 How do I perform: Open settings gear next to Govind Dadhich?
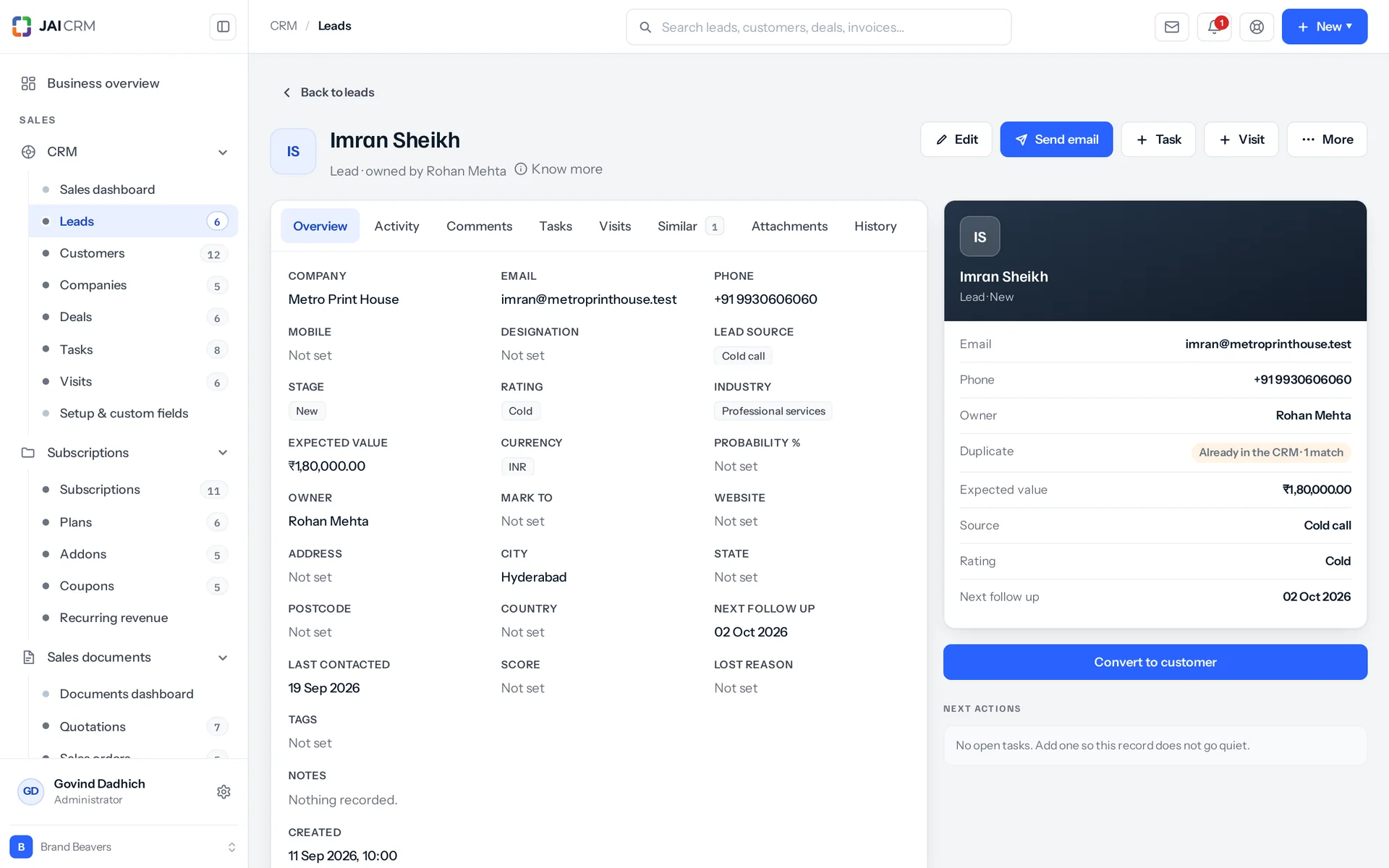224,791
